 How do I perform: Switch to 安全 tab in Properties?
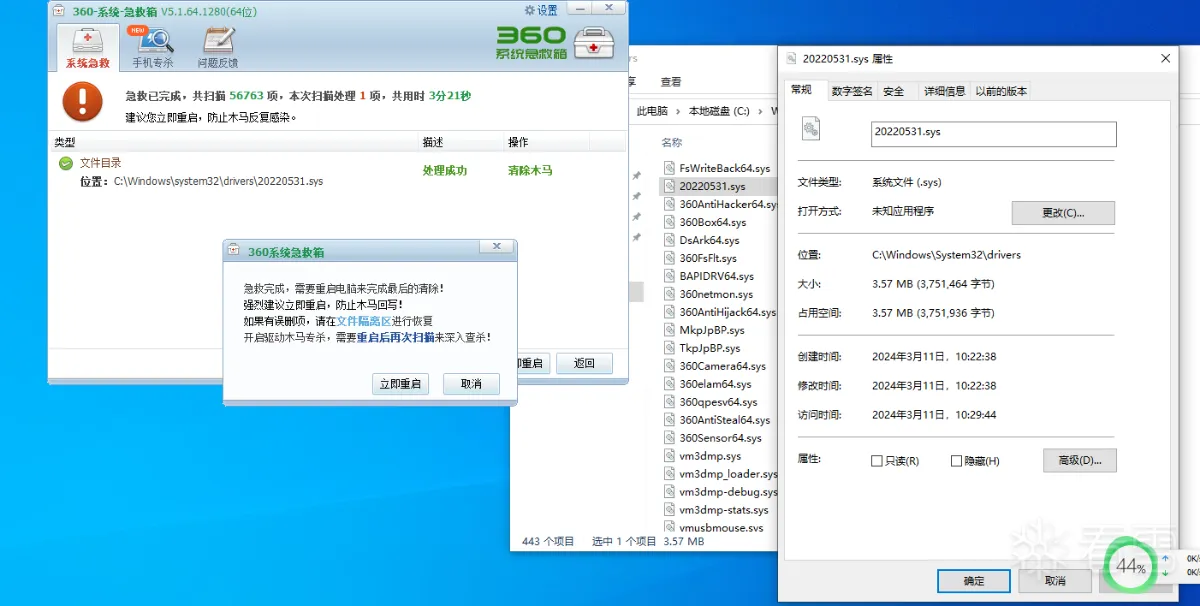pyautogui.click(x=894, y=91)
